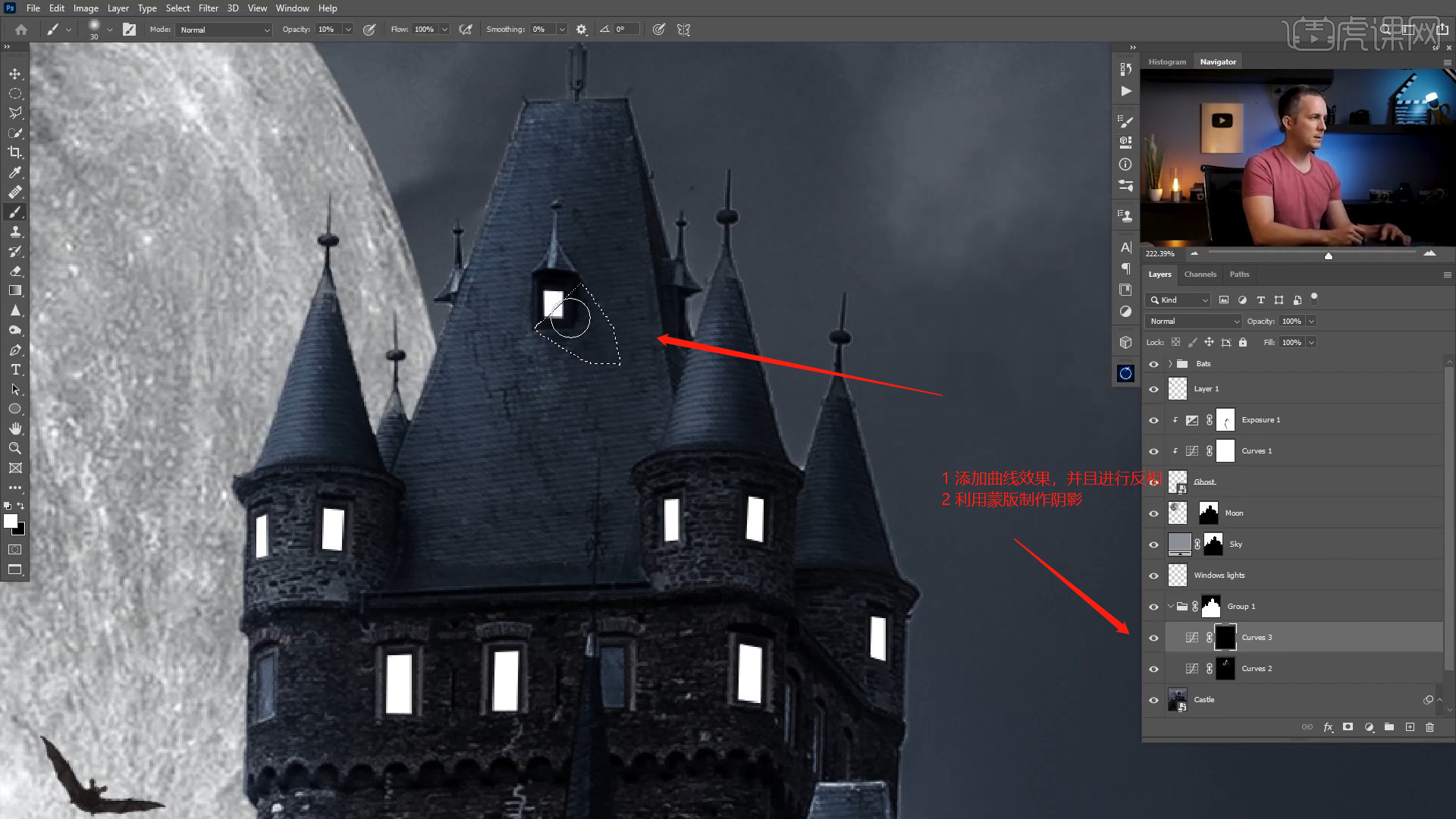Select the Healing Brush tool
Screen dimensions: 1456x819
point(15,192)
